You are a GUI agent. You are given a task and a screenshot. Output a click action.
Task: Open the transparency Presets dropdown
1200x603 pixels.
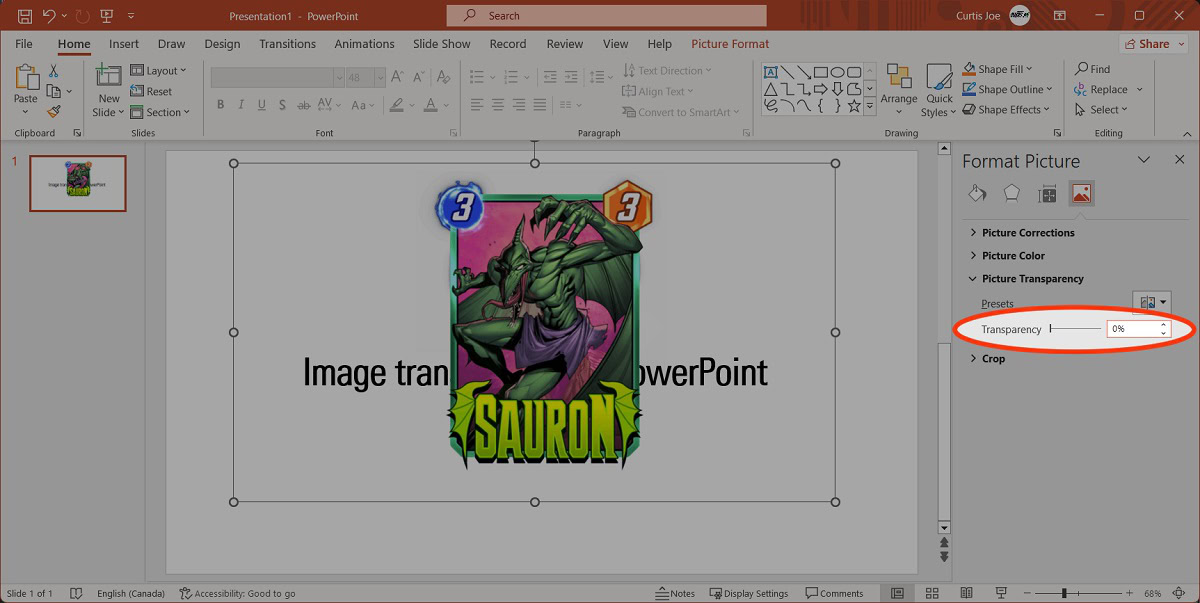tap(1153, 303)
